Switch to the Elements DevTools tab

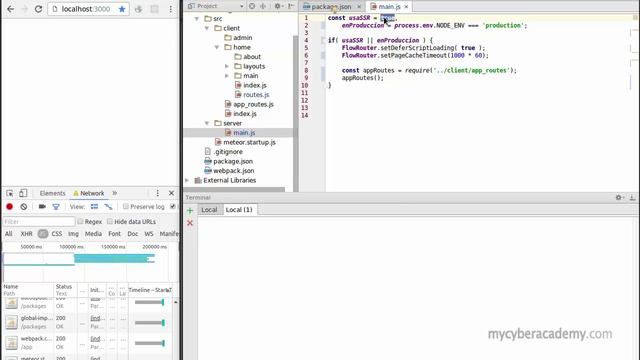(x=52, y=193)
